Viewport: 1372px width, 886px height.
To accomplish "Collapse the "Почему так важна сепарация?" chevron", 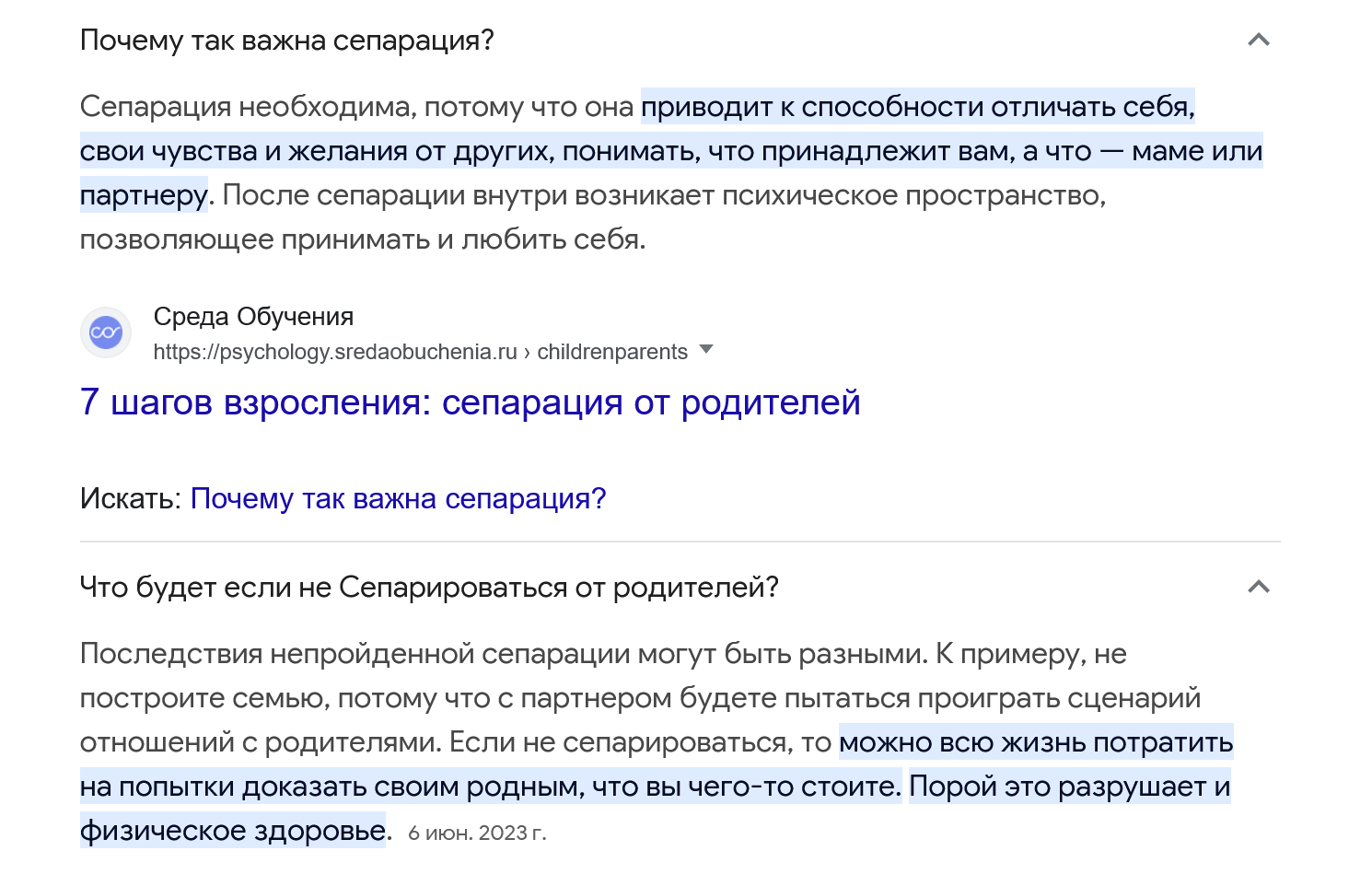I will point(1258,40).
